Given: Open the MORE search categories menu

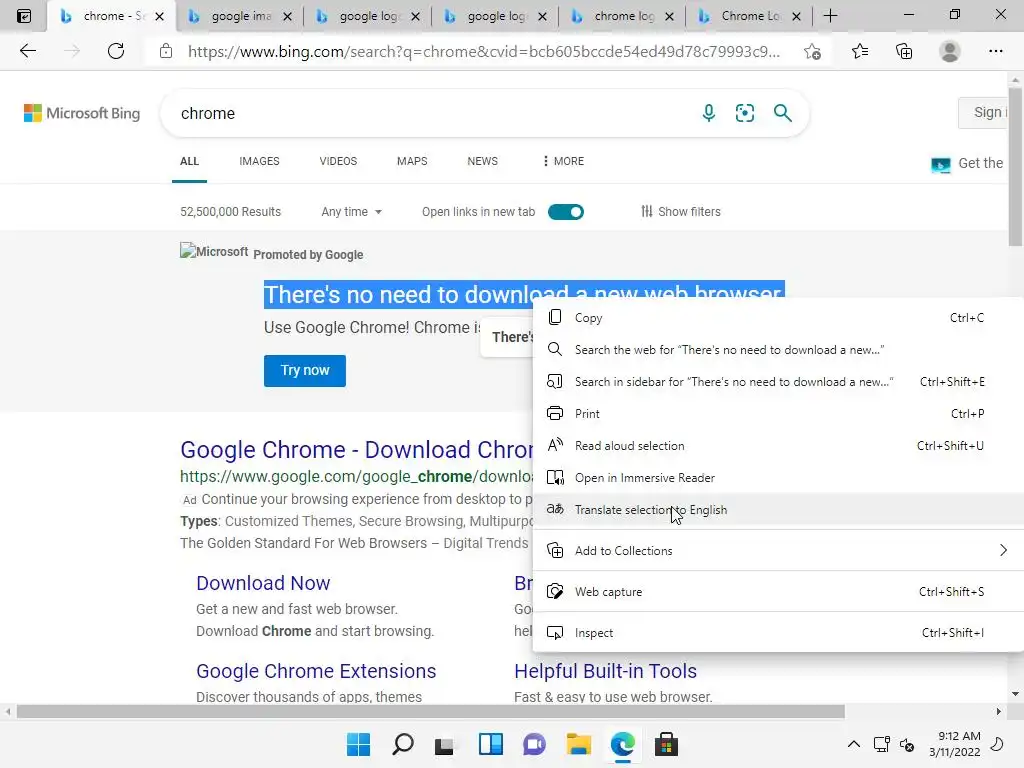Looking at the screenshot, I should [564, 161].
